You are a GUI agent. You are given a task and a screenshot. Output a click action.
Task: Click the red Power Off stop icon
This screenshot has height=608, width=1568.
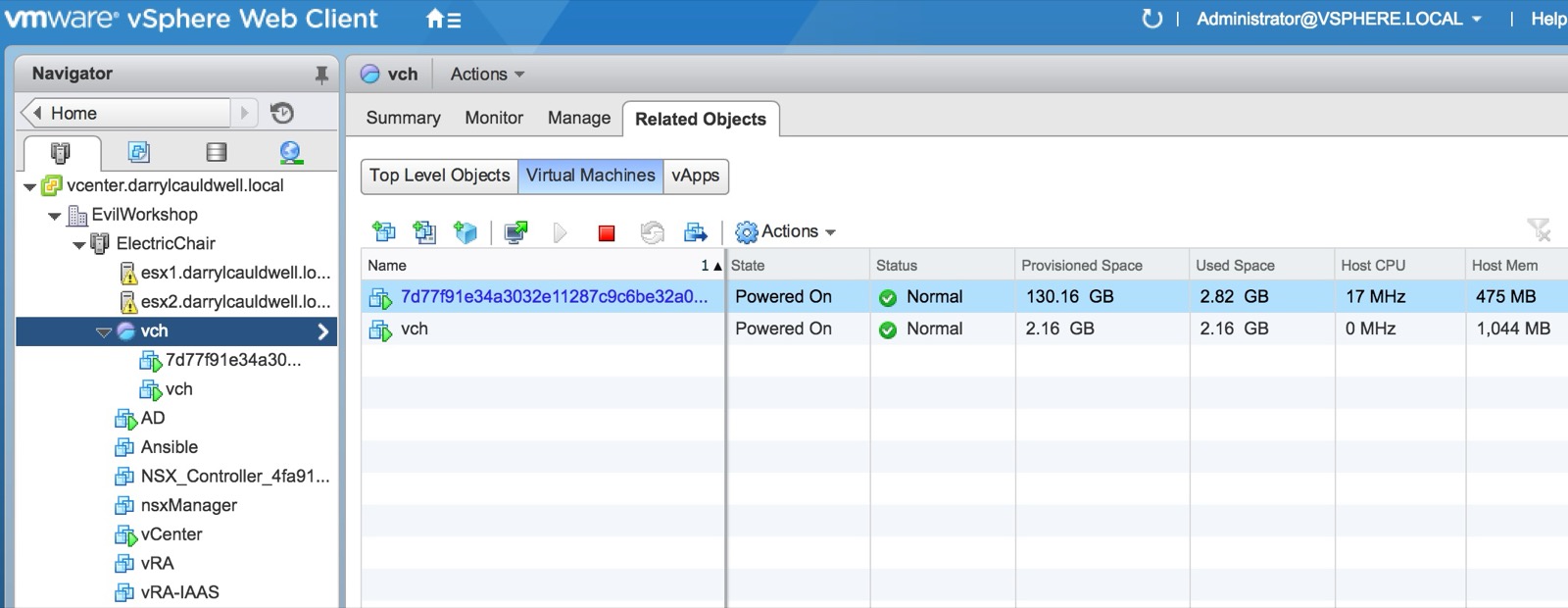click(607, 232)
